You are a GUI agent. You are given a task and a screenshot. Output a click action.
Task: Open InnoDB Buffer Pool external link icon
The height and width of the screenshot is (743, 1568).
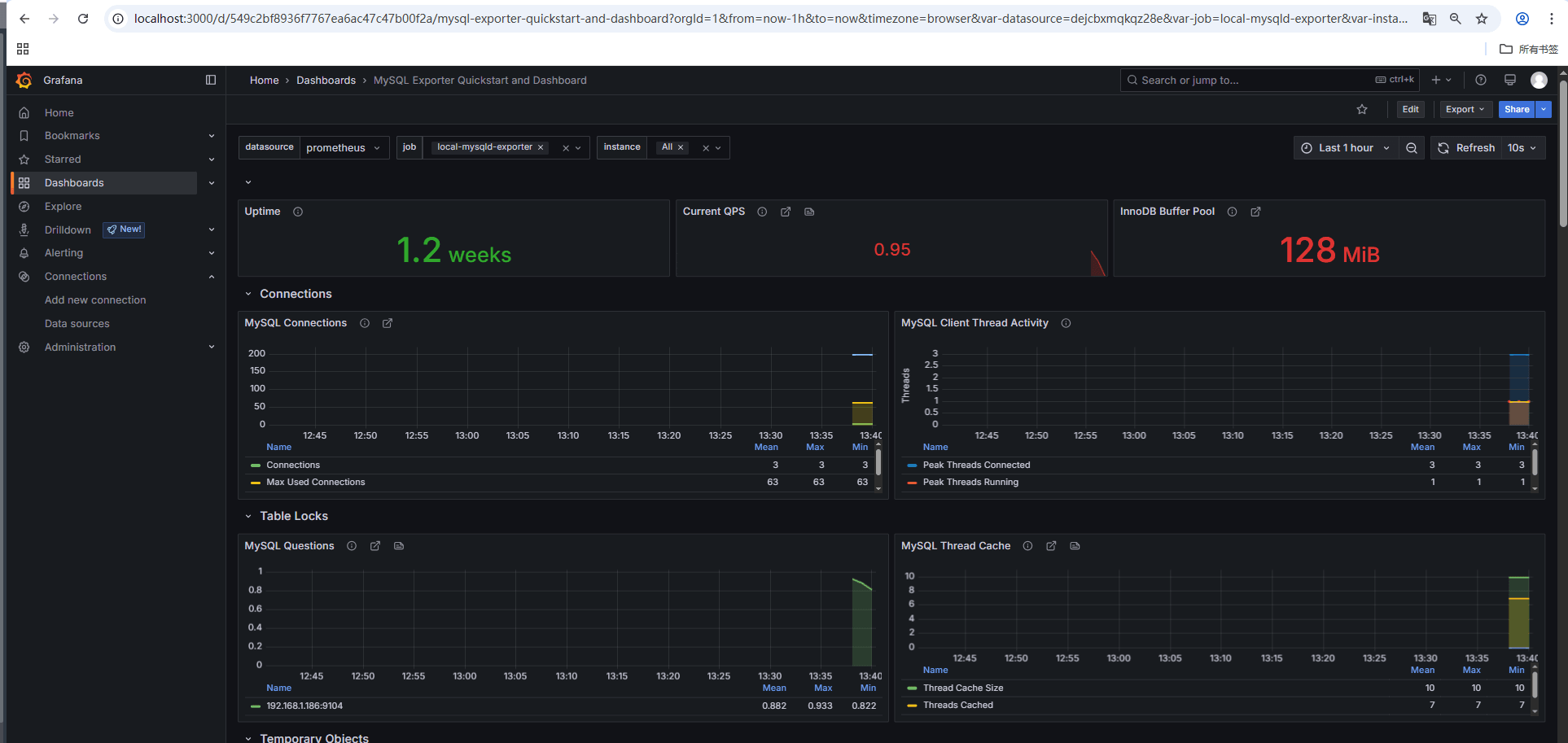(1255, 212)
